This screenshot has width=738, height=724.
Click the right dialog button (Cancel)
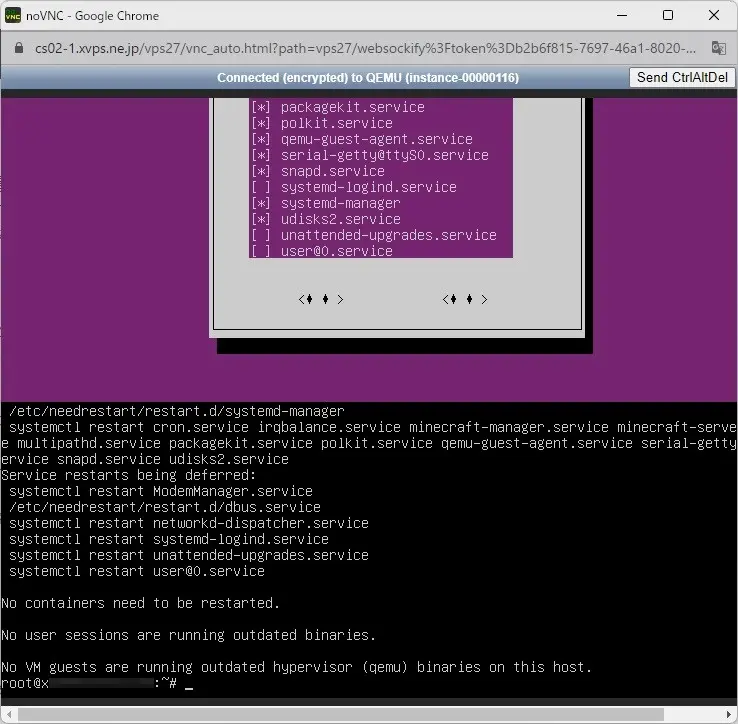tap(465, 299)
